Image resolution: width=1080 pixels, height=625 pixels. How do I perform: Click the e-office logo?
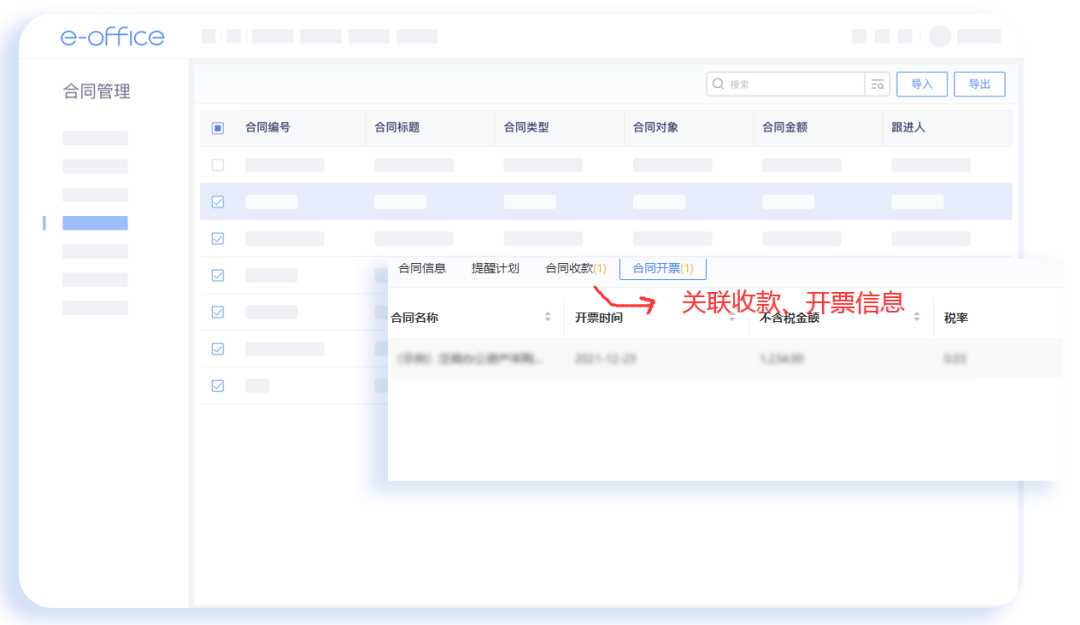click(112, 36)
